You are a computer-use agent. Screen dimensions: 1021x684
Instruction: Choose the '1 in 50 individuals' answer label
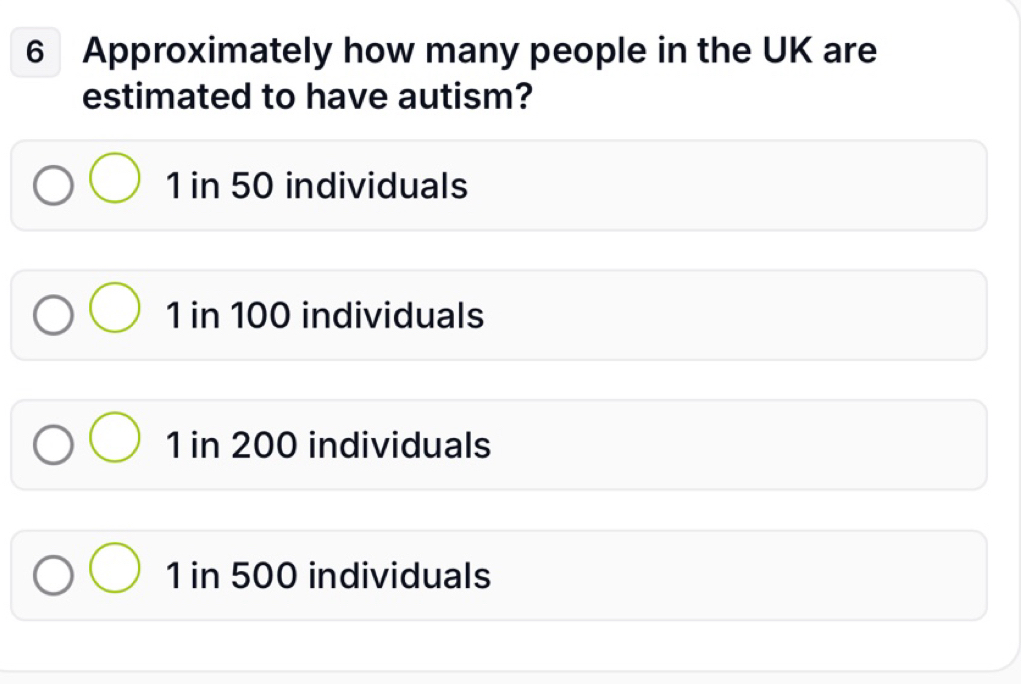tap(316, 186)
